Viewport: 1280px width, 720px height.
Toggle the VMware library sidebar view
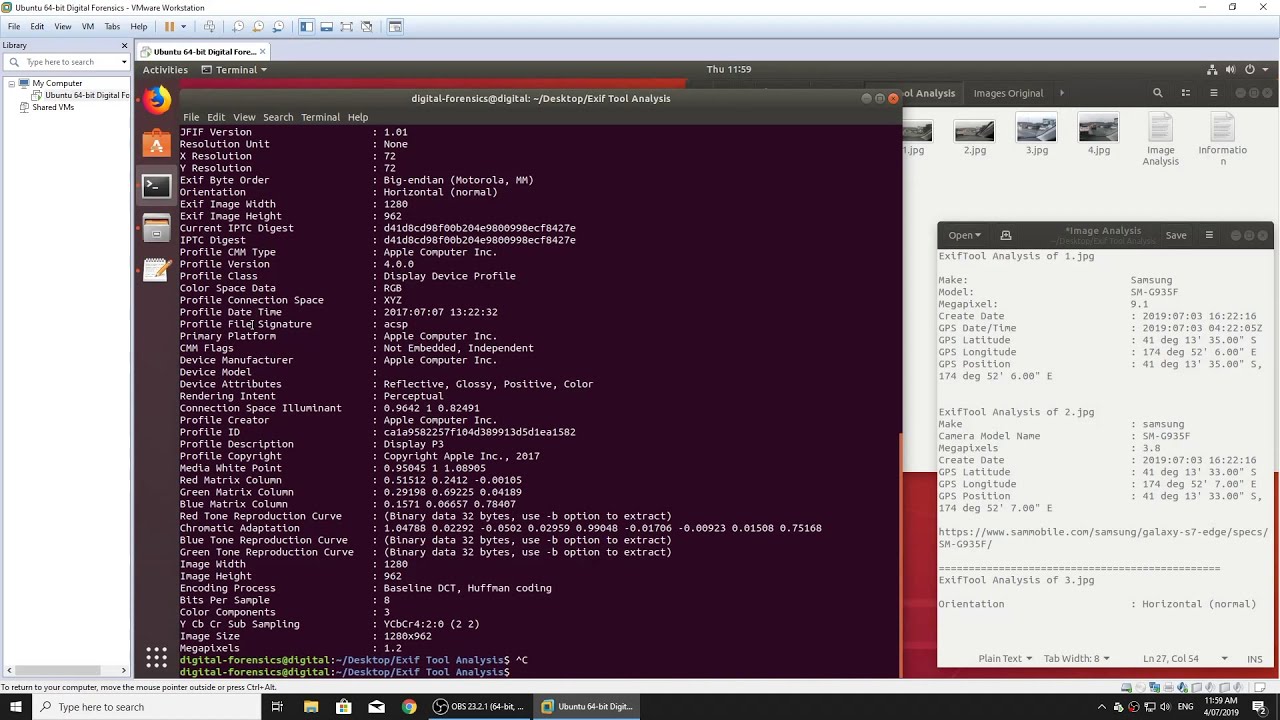(x=306, y=27)
